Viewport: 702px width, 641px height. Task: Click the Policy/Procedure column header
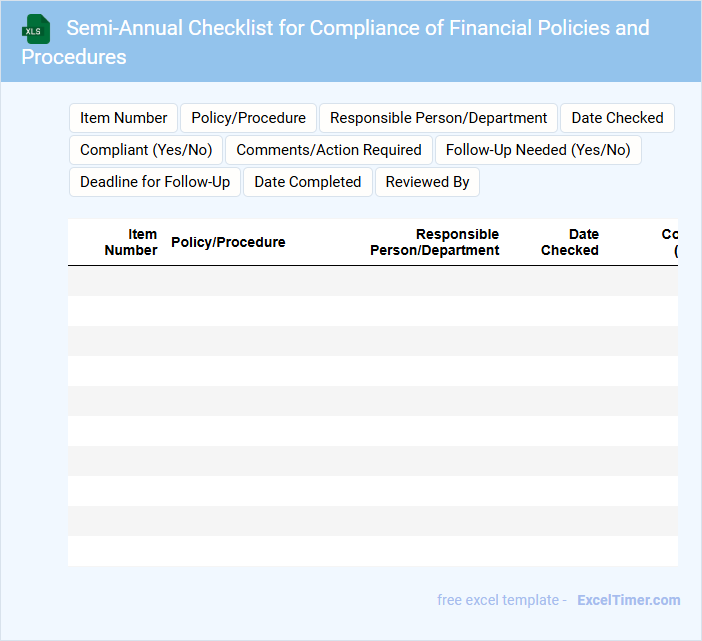tap(228, 242)
